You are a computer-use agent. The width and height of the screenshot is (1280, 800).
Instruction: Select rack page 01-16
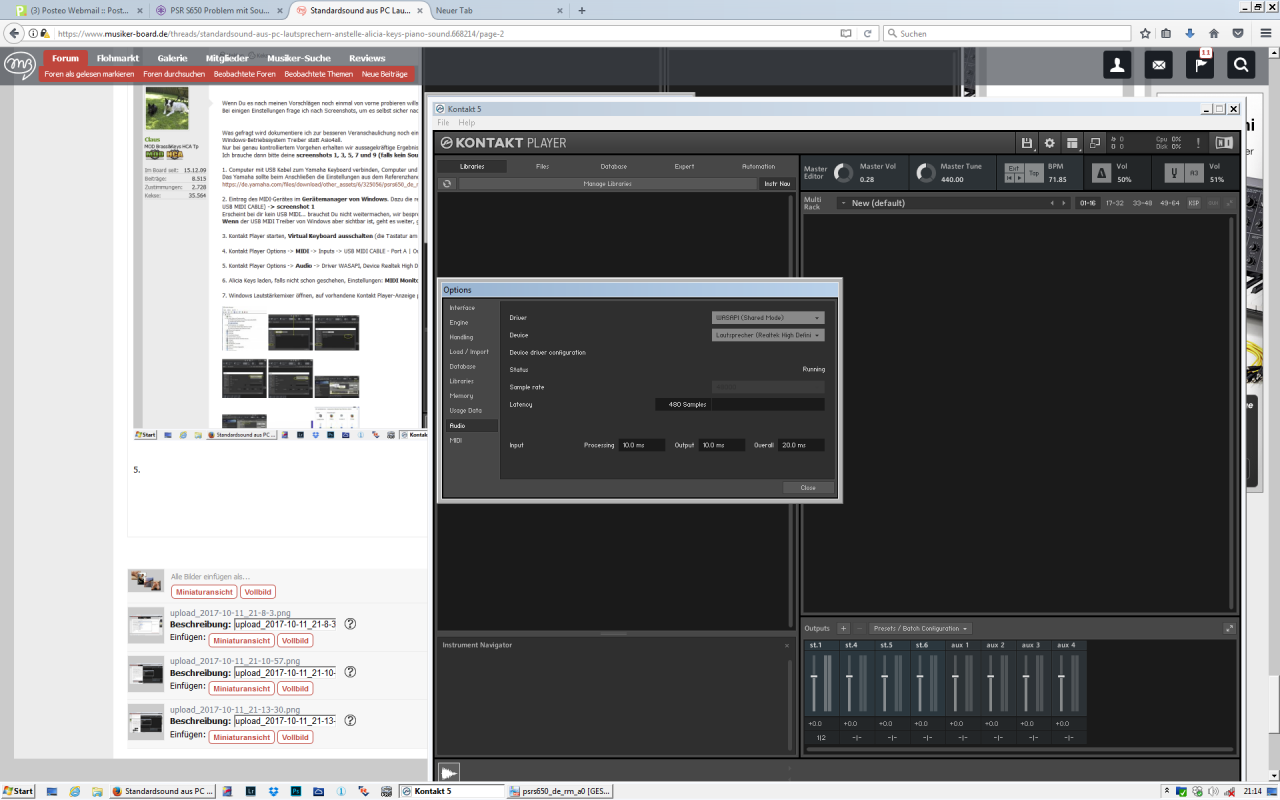pyautogui.click(x=1087, y=203)
